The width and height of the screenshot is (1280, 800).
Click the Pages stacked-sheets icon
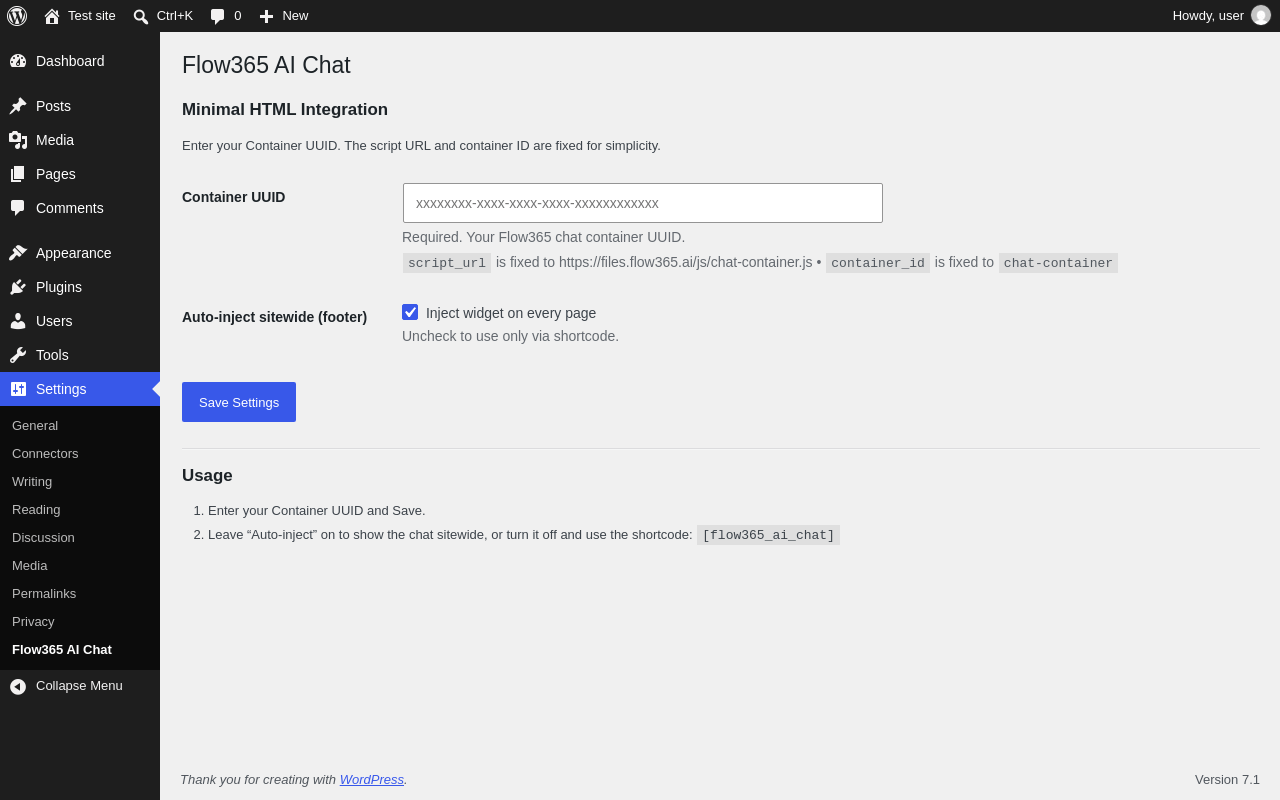18,174
